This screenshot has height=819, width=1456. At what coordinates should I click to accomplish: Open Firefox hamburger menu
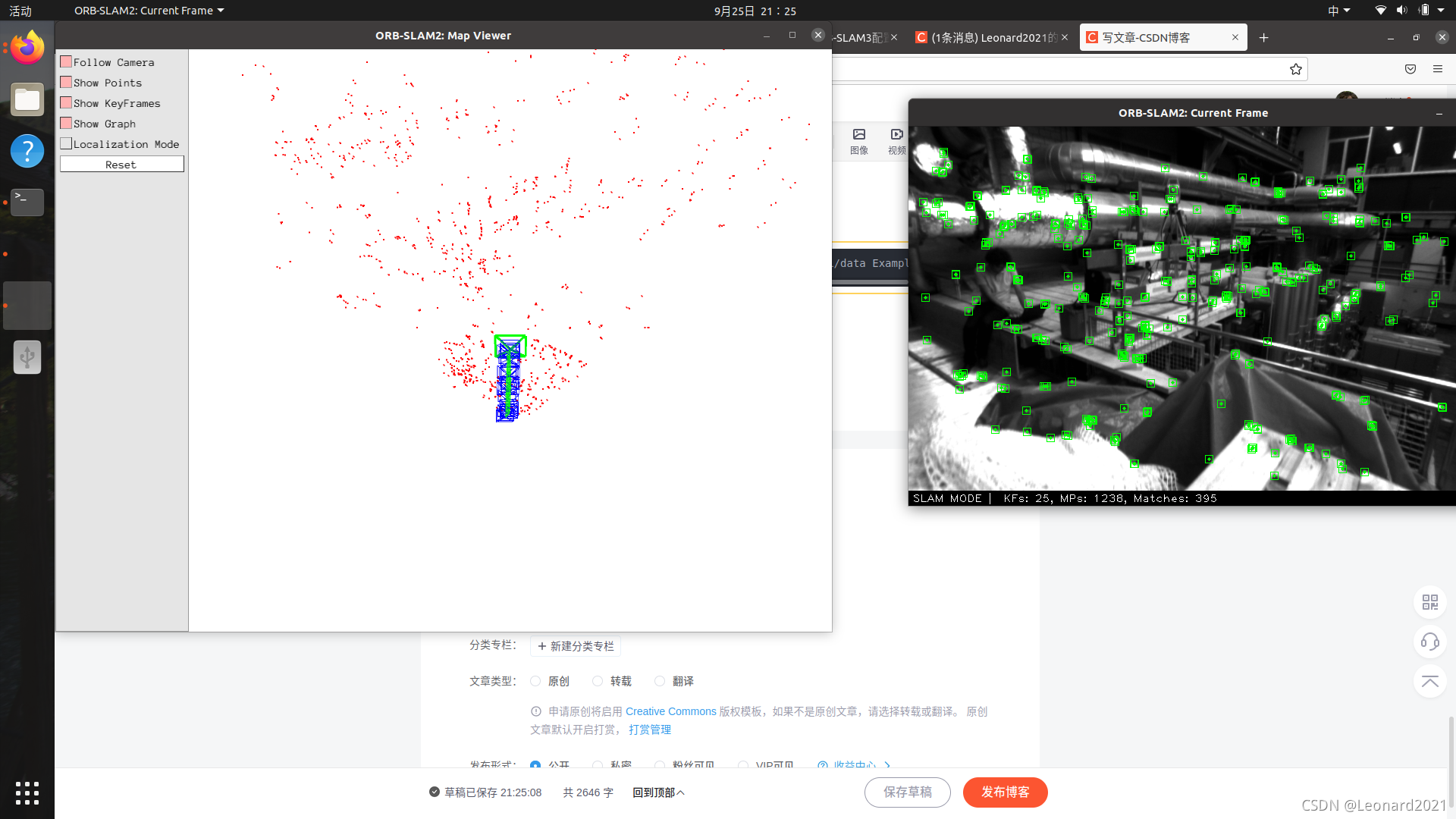click(1438, 69)
